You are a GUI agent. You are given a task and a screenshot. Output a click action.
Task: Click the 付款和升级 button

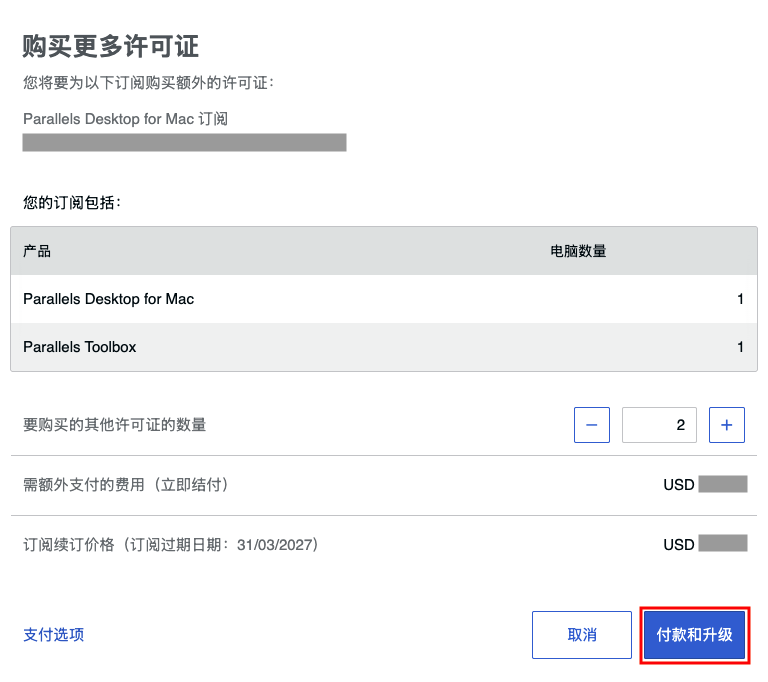[695, 635]
